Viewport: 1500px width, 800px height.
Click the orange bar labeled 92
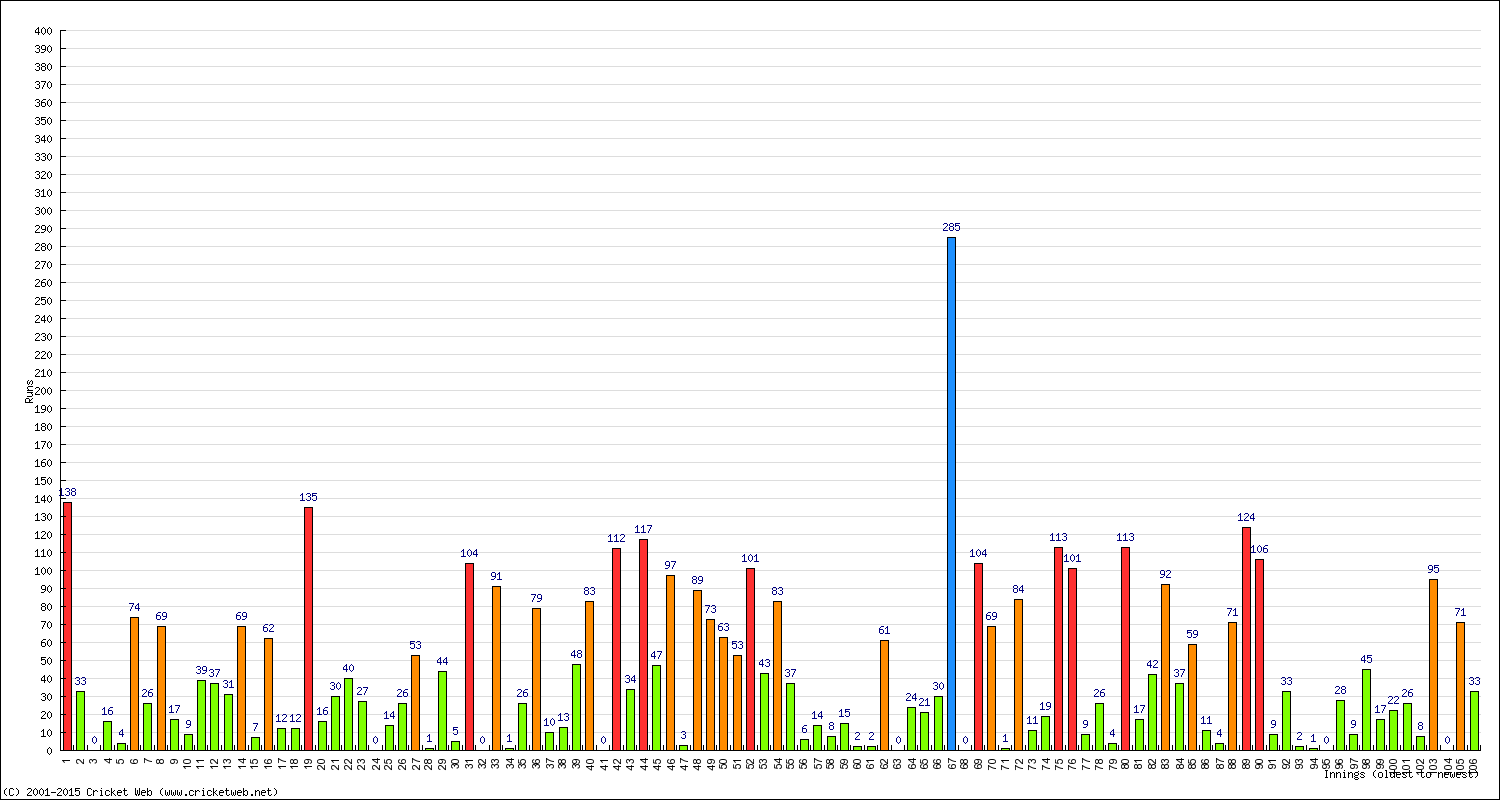[1165, 667]
